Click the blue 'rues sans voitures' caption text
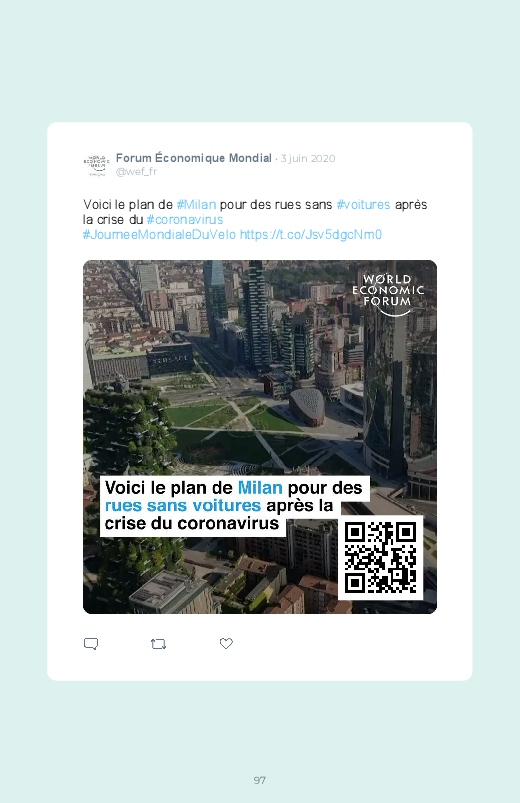Image resolution: width=520 pixels, height=803 pixels. [x=183, y=506]
